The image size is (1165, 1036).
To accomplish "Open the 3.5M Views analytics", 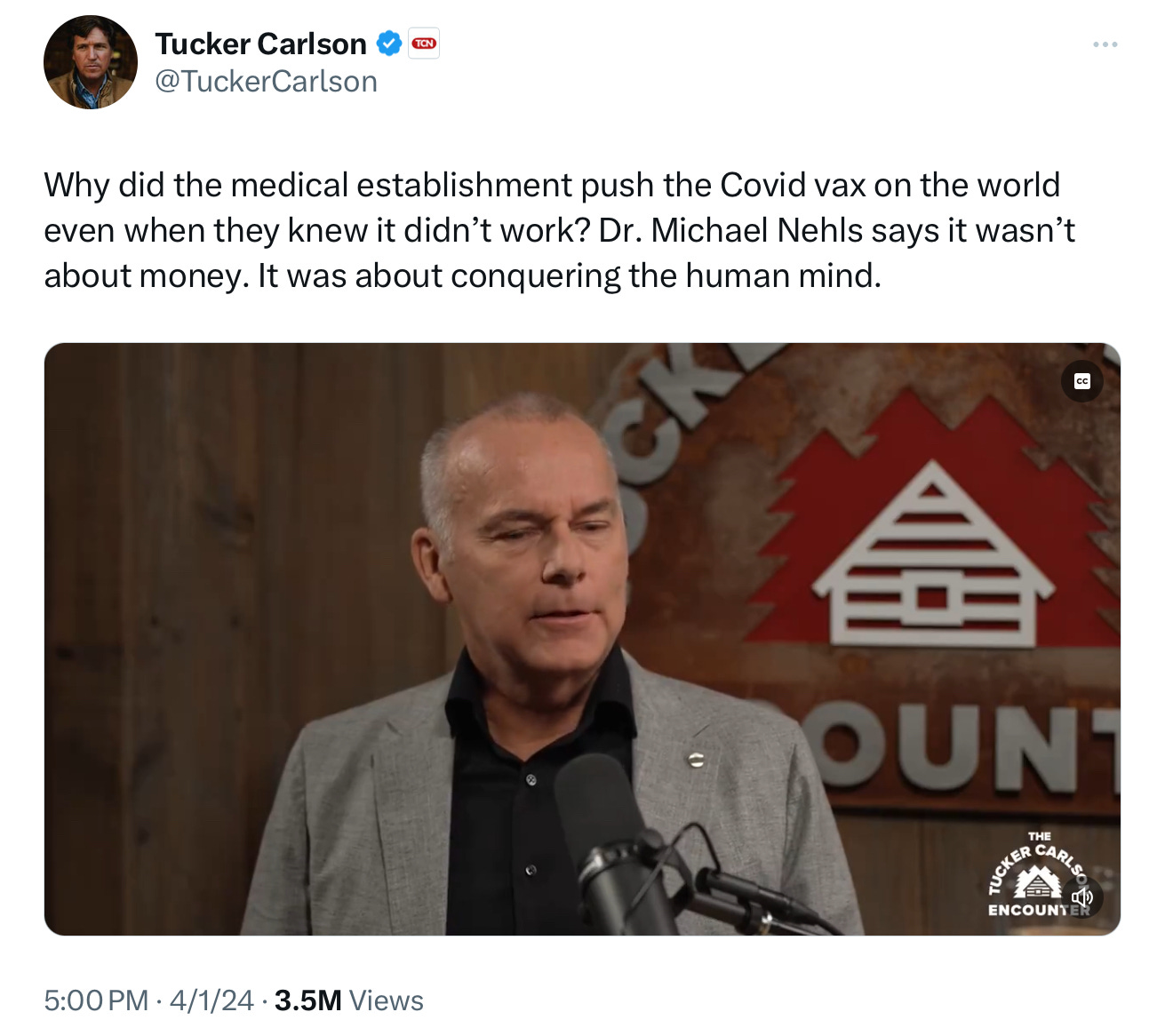I will pos(348,1000).
